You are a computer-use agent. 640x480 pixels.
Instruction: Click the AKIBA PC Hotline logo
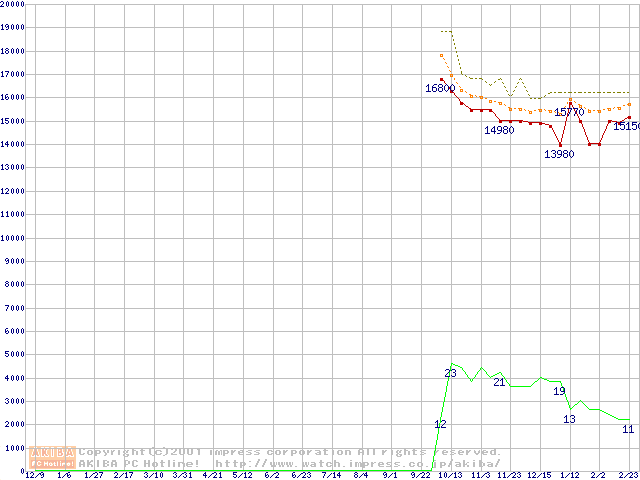point(53,457)
